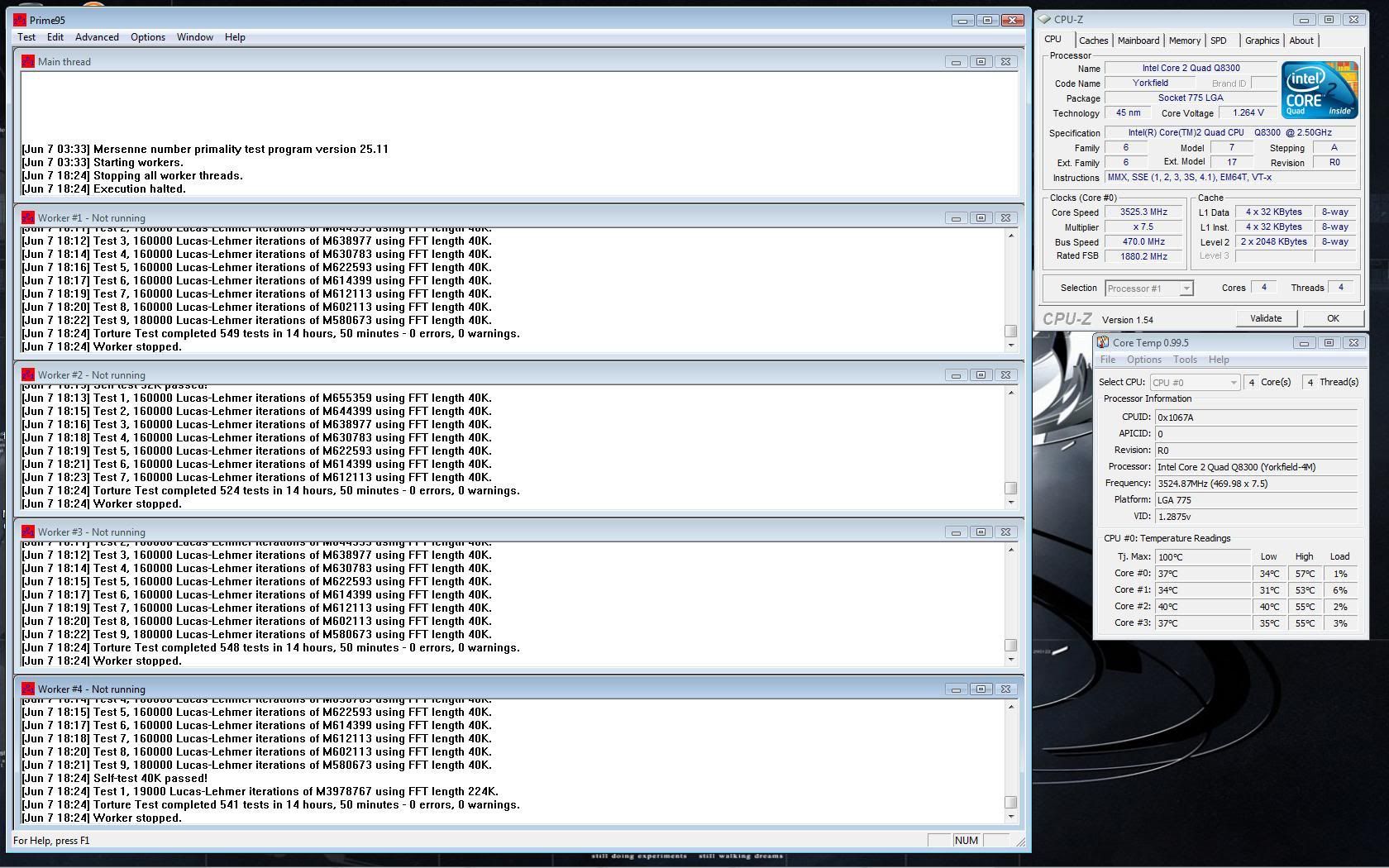This screenshot has height=868, width=1389.
Task: Maximize the Main thread child window
Action: point(981,62)
